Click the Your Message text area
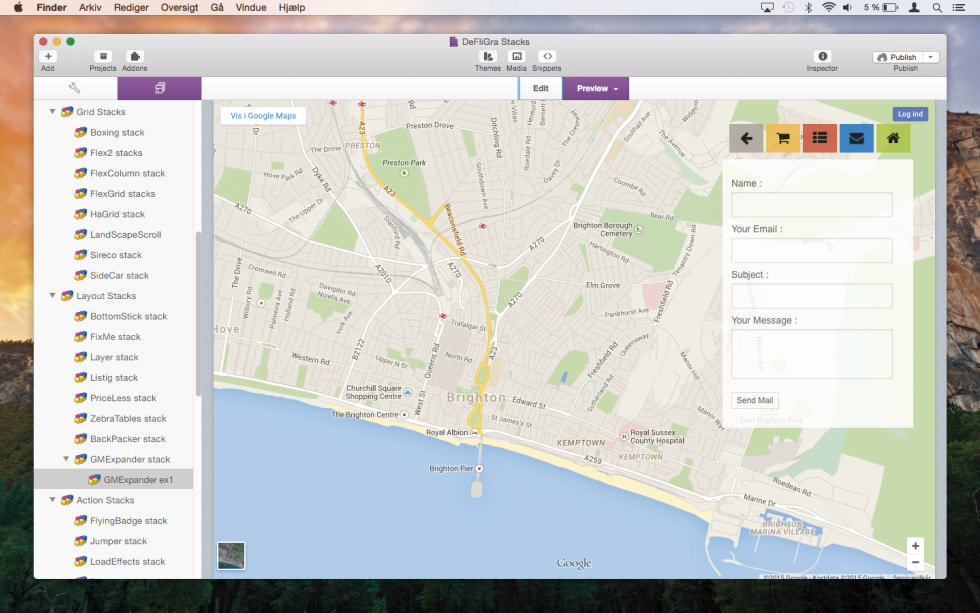 coord(812,354)
